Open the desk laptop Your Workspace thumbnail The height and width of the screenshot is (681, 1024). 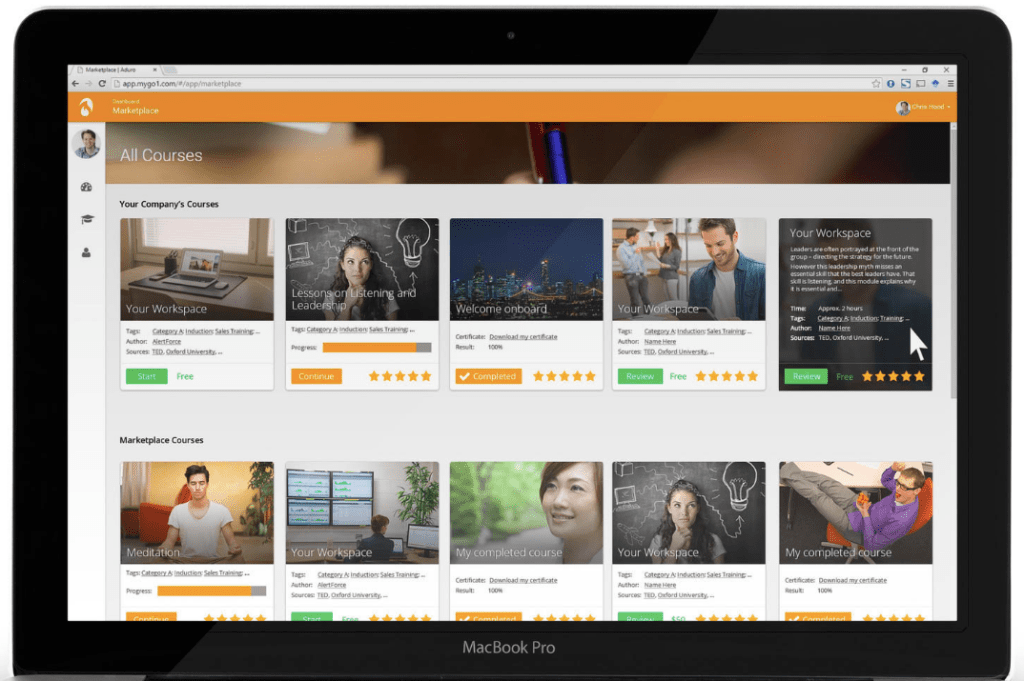pos(197,269)
